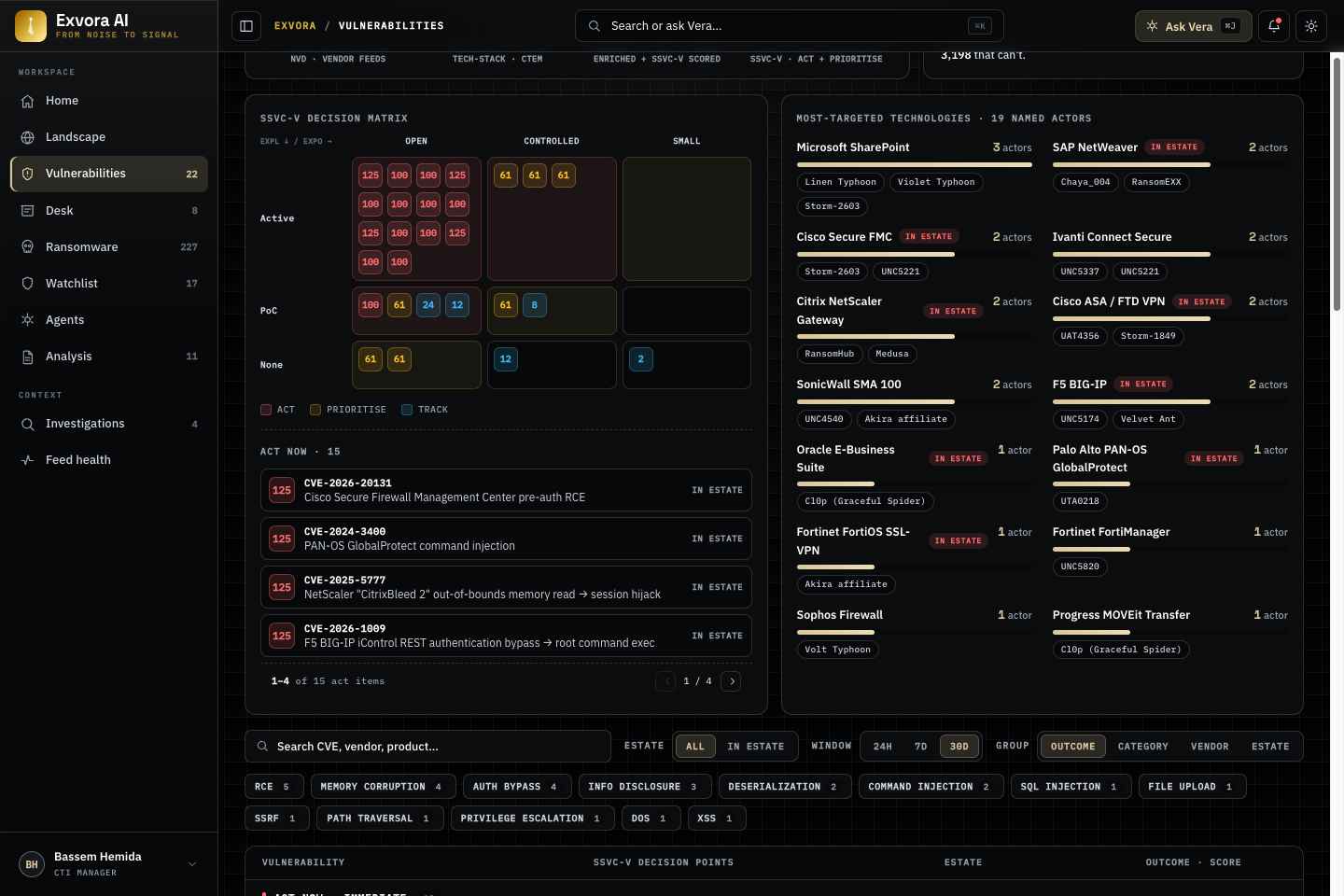
Task: Click the Ask Vera button
Action: [1193, 26]
